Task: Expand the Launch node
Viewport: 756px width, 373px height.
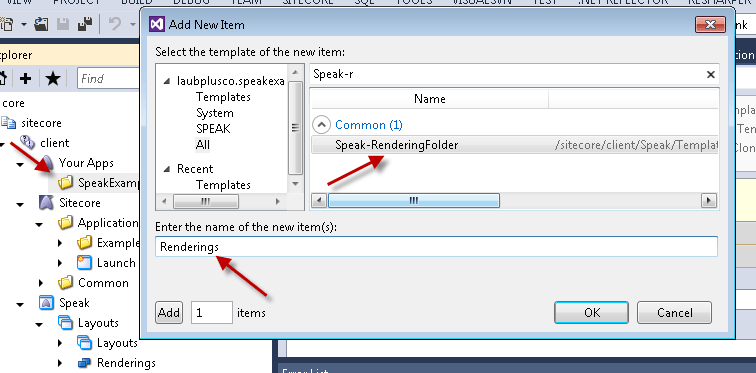Action: tap(60, 263)
